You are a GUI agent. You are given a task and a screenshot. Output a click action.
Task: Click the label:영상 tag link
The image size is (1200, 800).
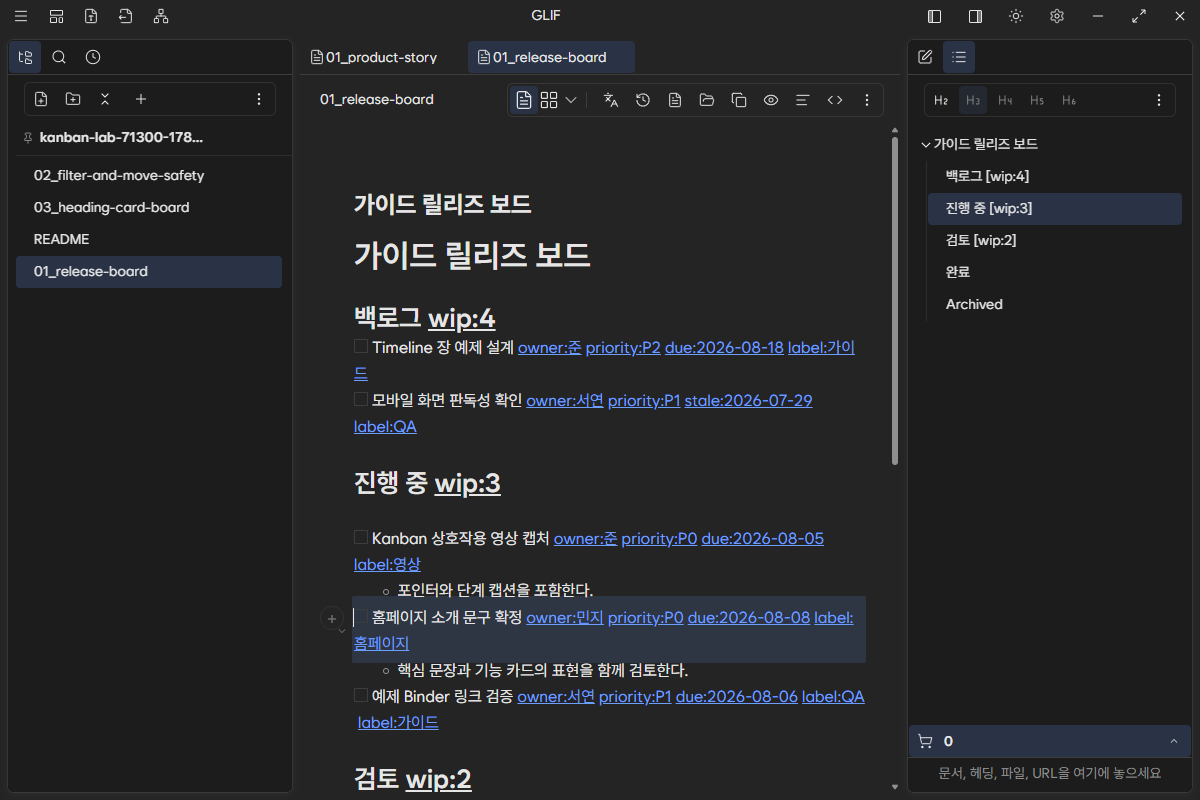[x=387, y=565]
